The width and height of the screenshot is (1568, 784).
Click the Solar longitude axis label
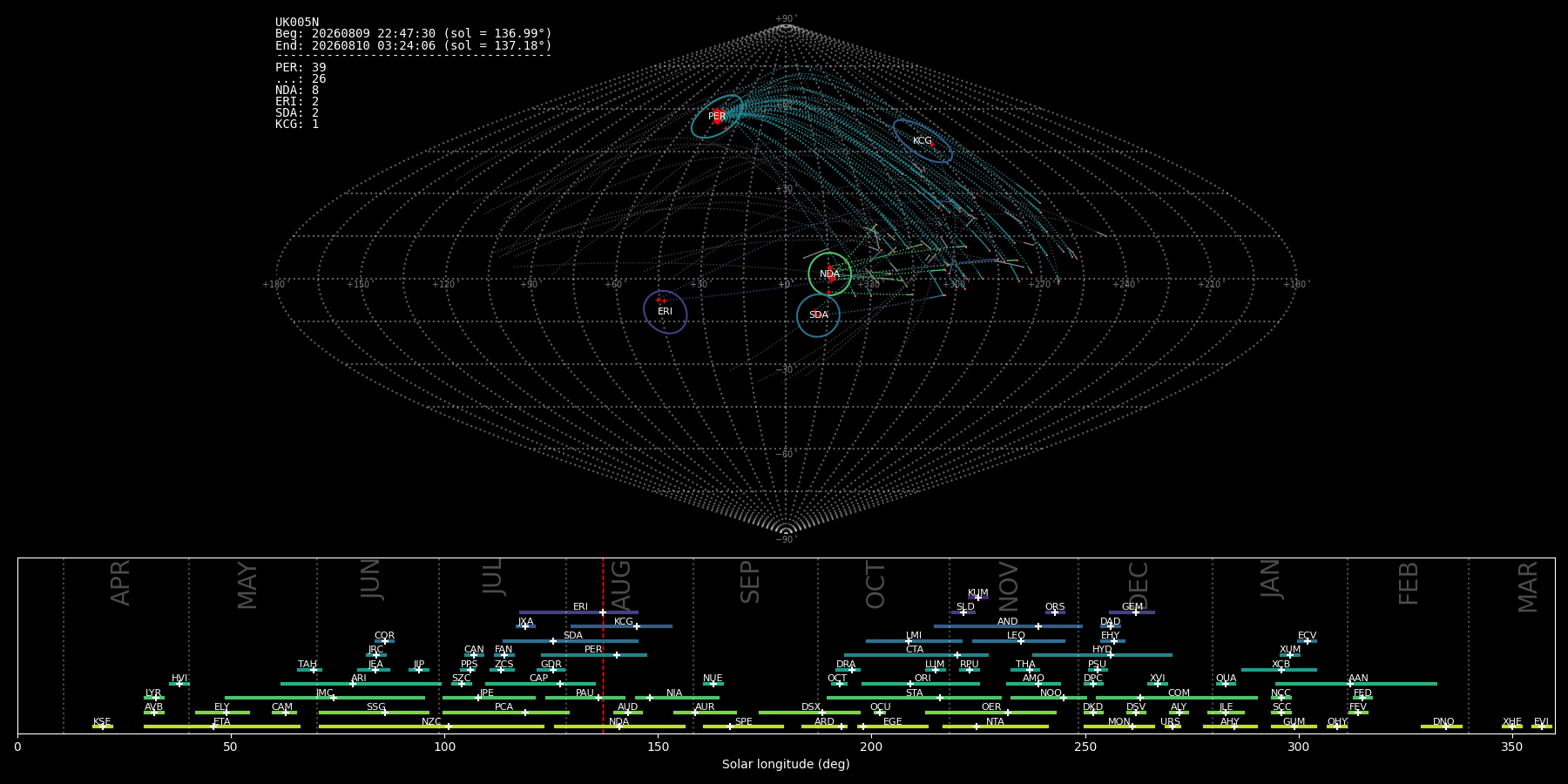[786, 764]
